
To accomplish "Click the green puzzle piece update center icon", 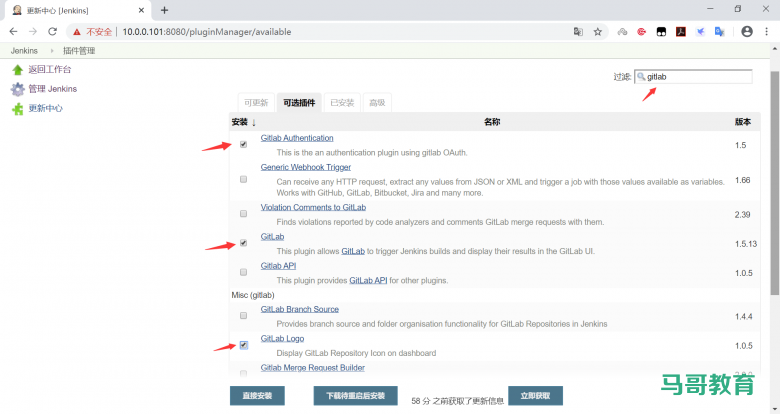I will coord(17,108).
